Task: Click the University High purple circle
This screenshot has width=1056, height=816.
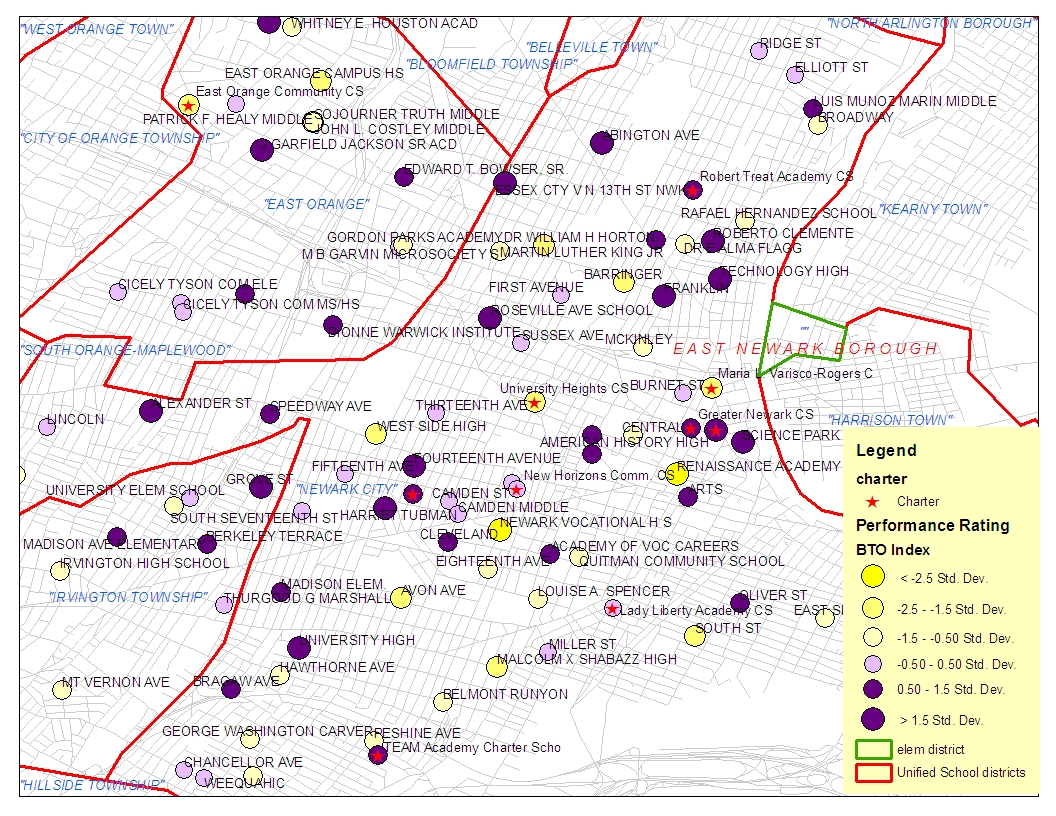Action: point(299,648)
